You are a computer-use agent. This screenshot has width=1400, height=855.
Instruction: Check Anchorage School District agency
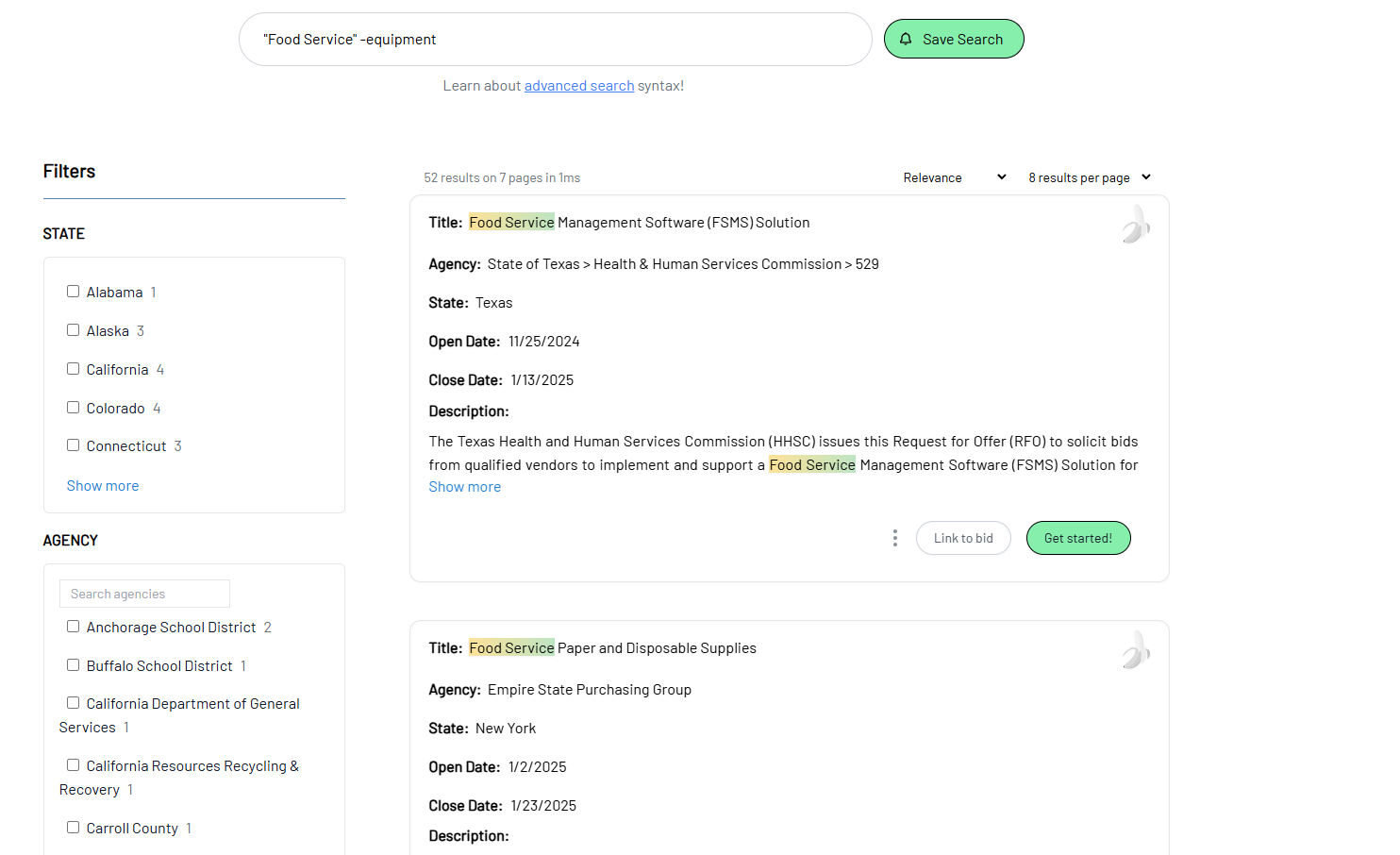(73, 627)
